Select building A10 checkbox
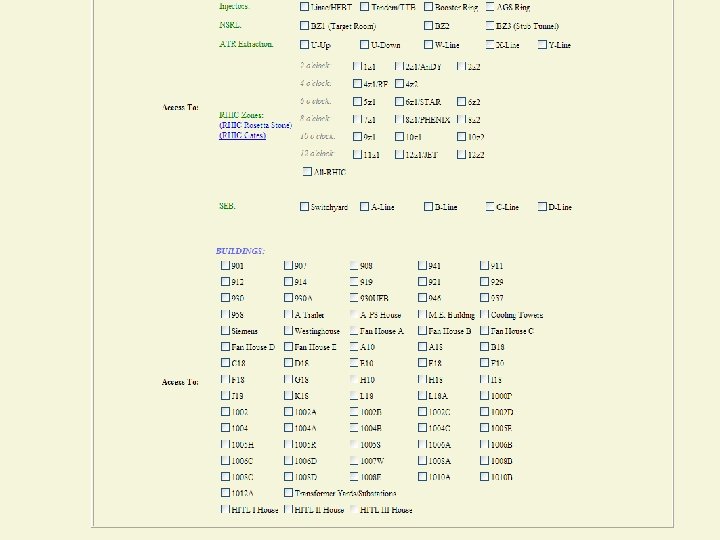The height and width of the screenshot is (540, 720). coord(354,346)
